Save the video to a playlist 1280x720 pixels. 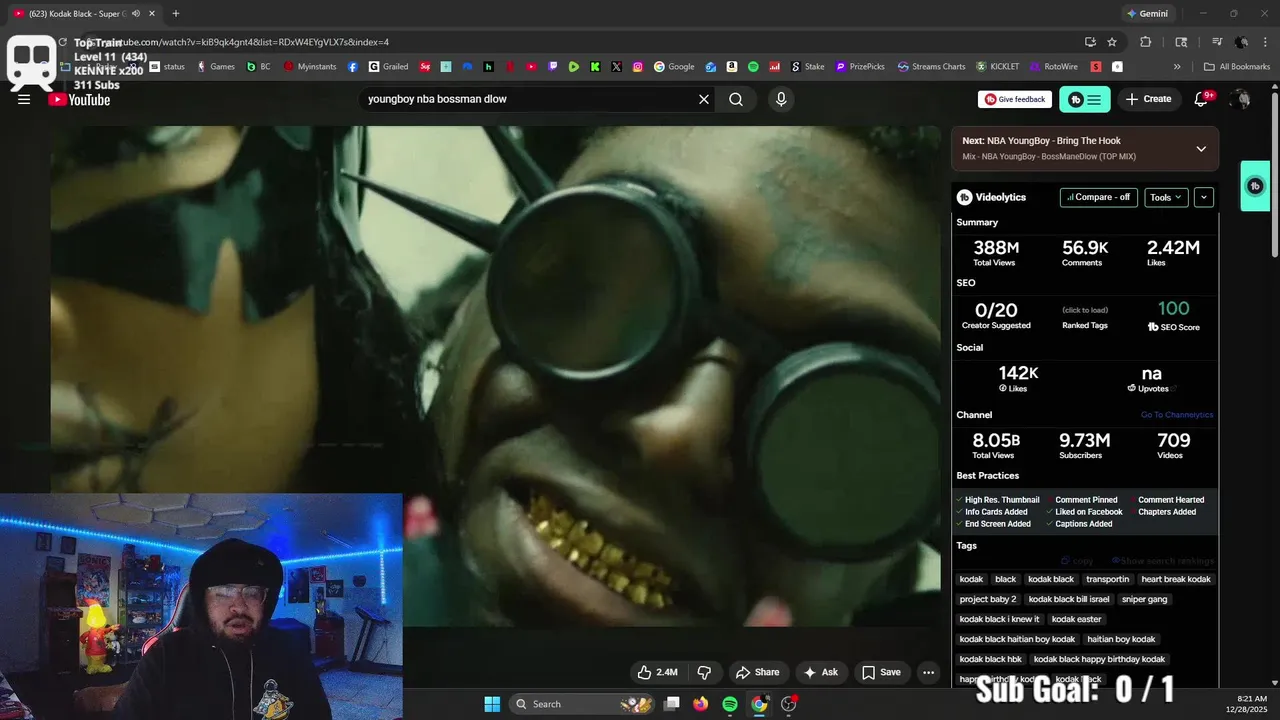(x=881, y=672)
